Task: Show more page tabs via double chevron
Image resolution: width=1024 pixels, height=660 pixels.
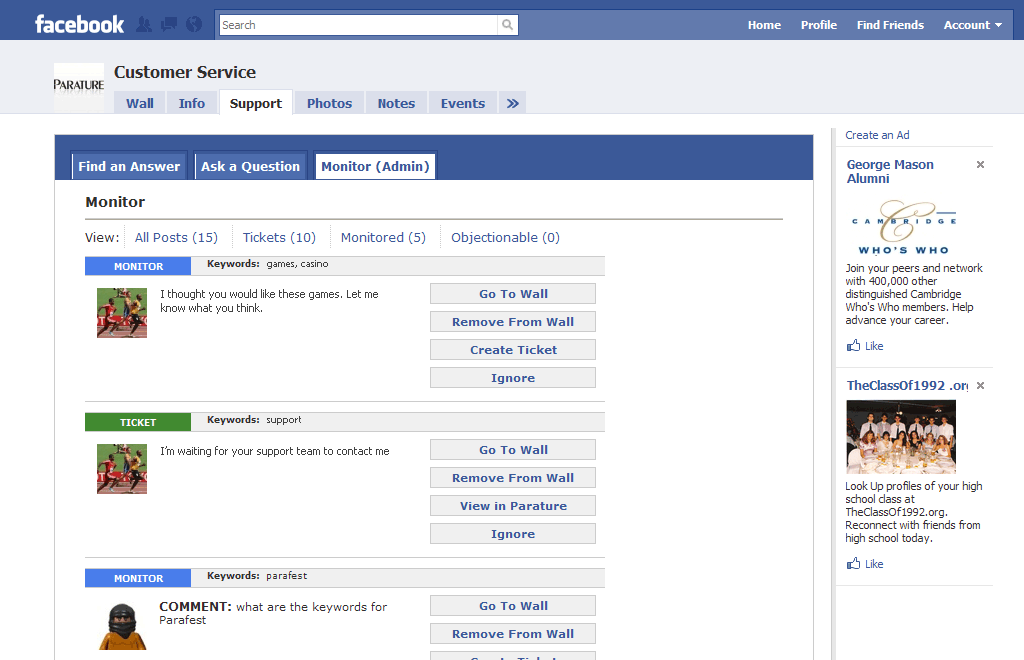Action: [512, 103]
